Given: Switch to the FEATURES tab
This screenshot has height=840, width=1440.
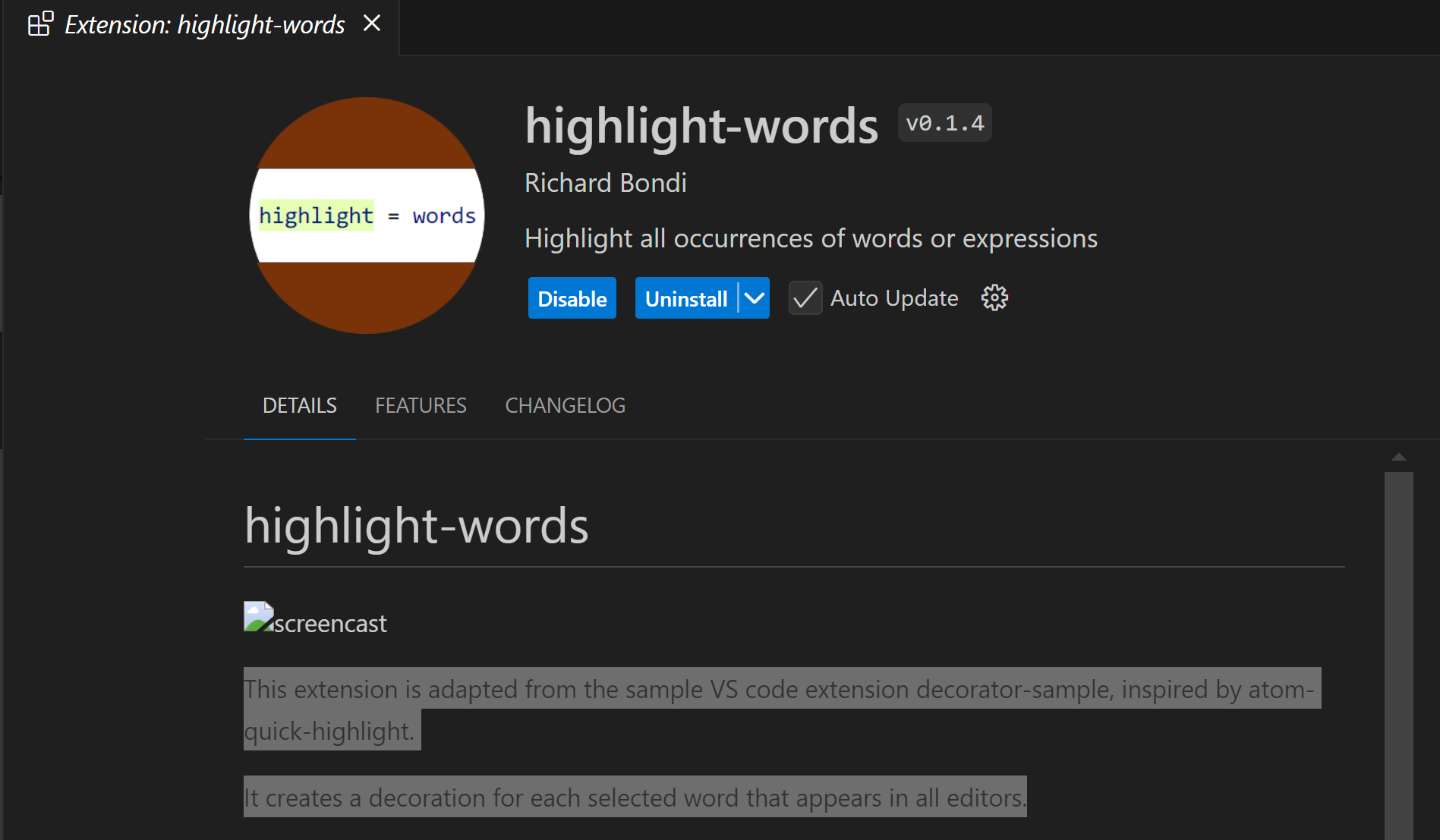Looking at the screenshot, I should pos(421,405).
